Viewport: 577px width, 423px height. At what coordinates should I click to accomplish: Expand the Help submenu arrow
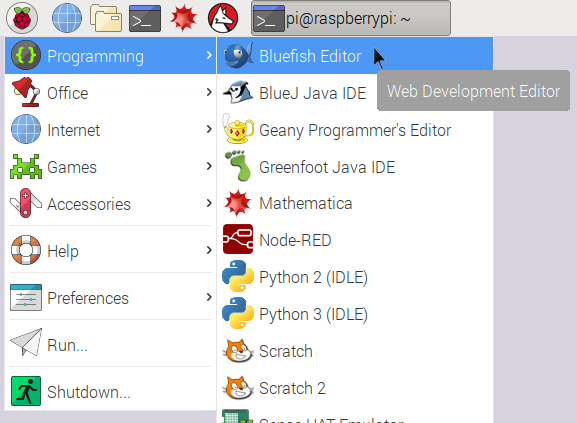pyautogui.click(x=209, y=250)
